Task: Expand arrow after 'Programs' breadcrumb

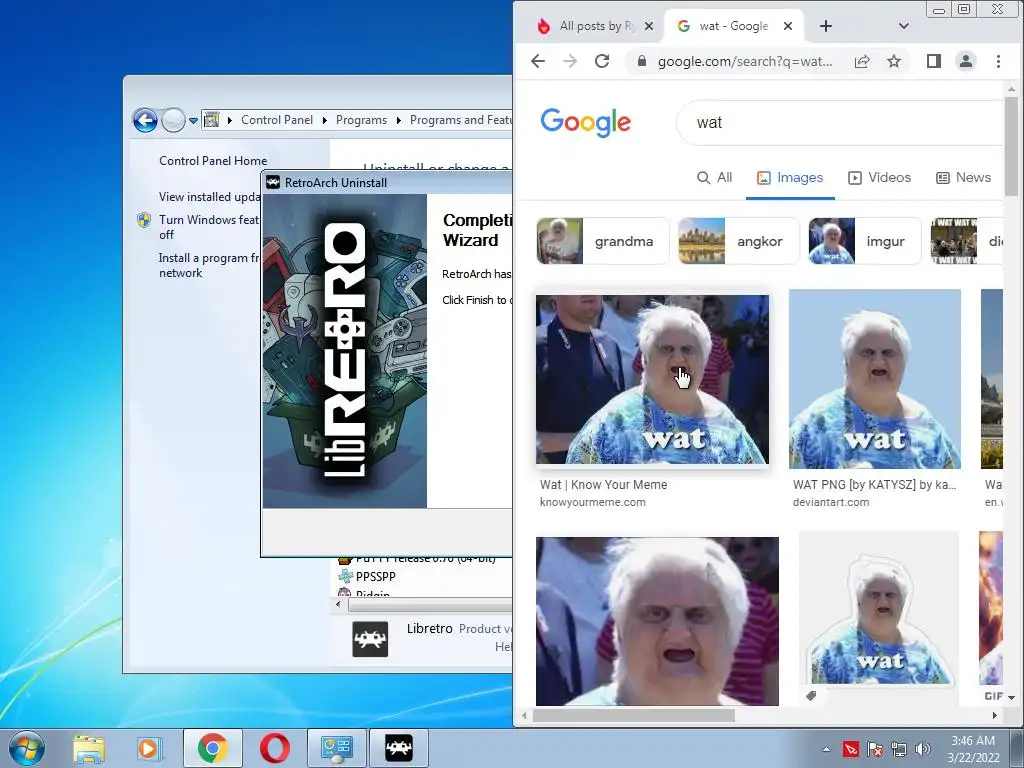Action: click(398, 120)
